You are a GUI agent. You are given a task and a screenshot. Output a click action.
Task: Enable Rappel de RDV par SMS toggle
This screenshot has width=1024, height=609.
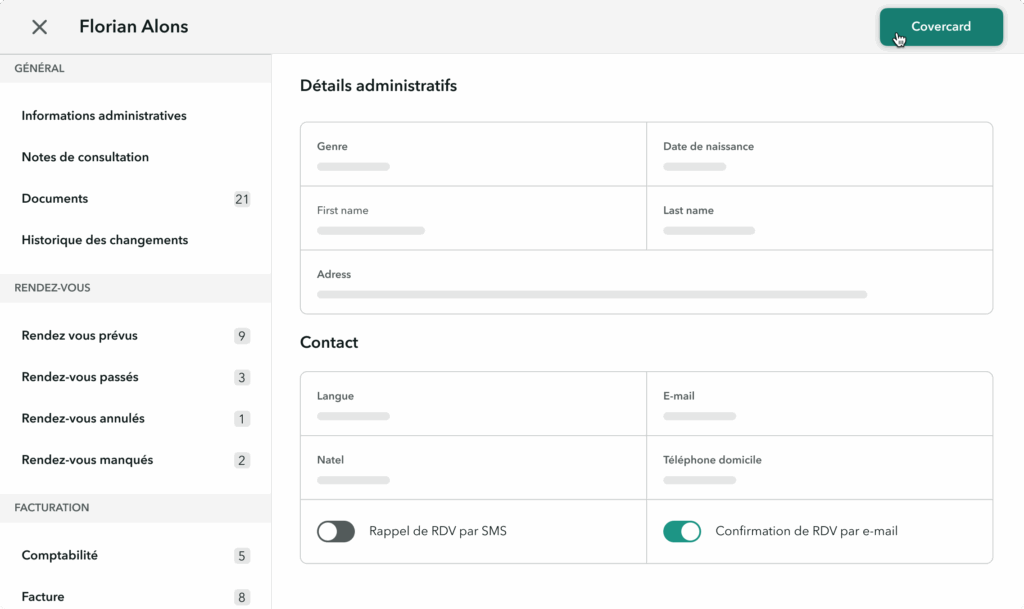pos(336,531)
